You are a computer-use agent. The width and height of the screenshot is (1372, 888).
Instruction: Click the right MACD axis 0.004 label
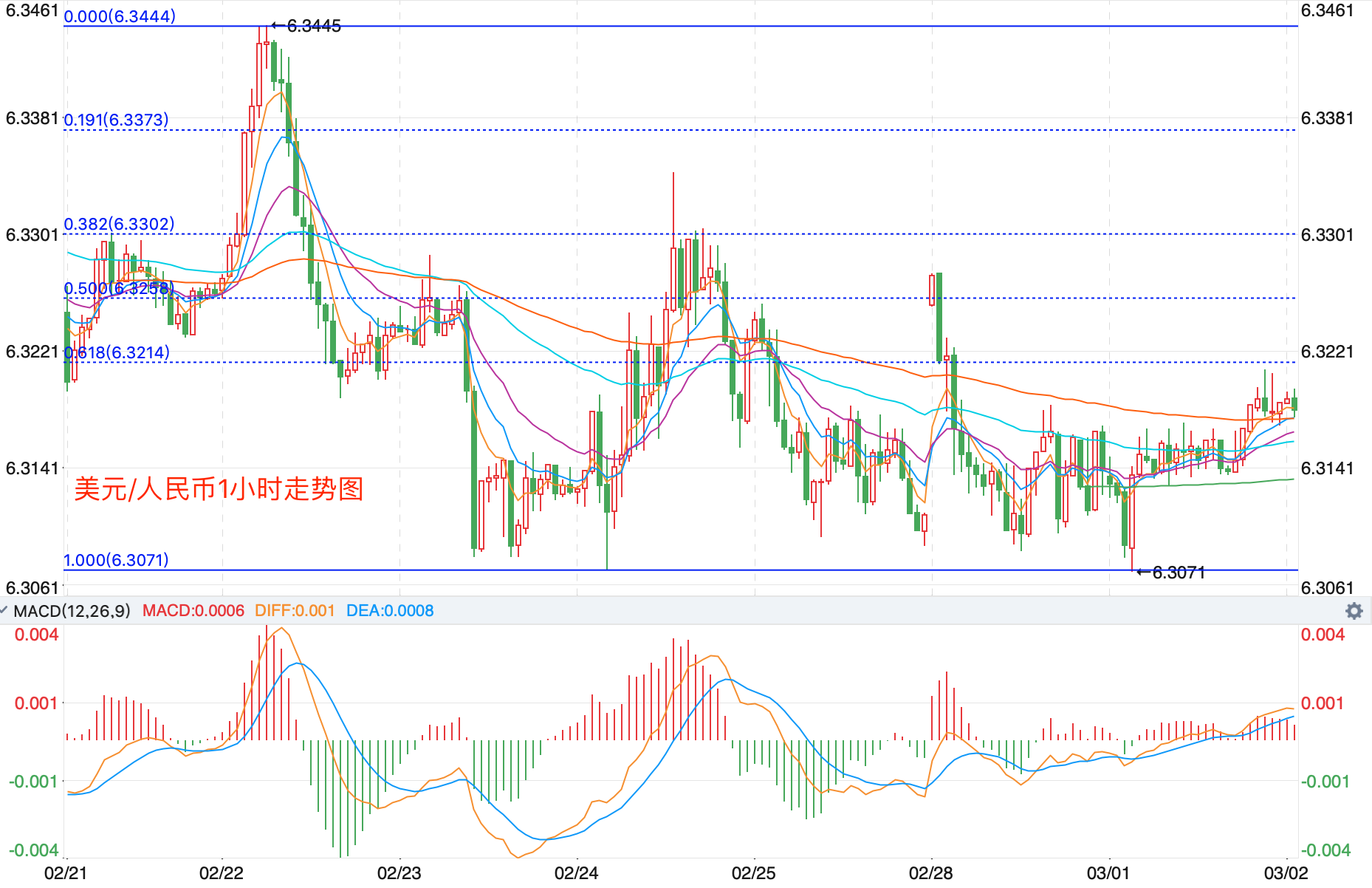[1323, 635]
